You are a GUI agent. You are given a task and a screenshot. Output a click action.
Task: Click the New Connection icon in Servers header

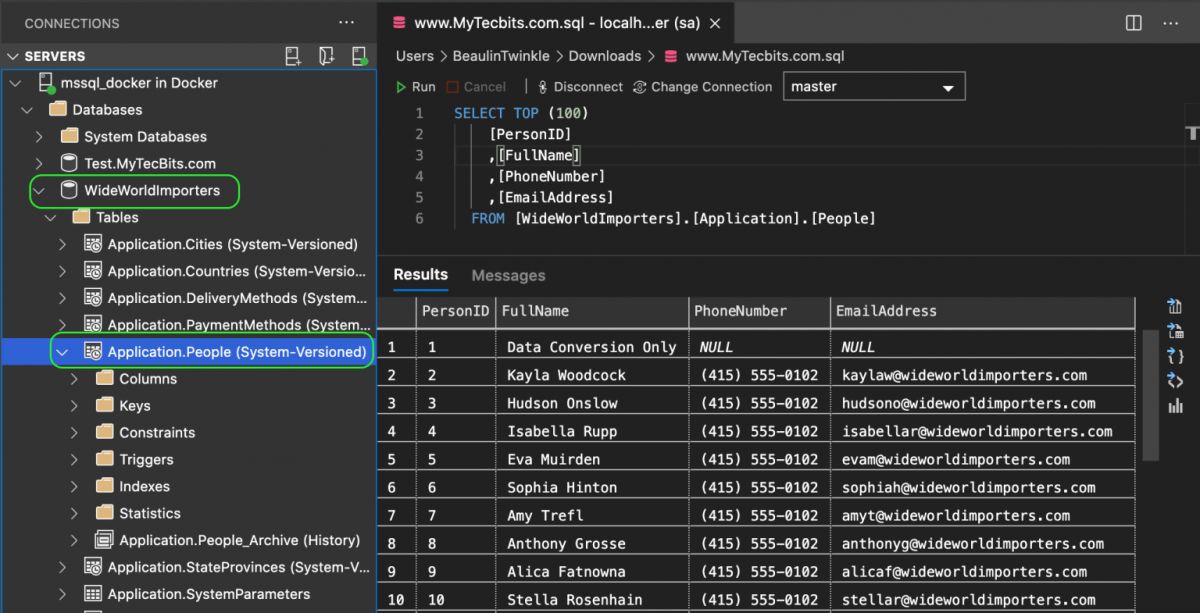point(293,56)
